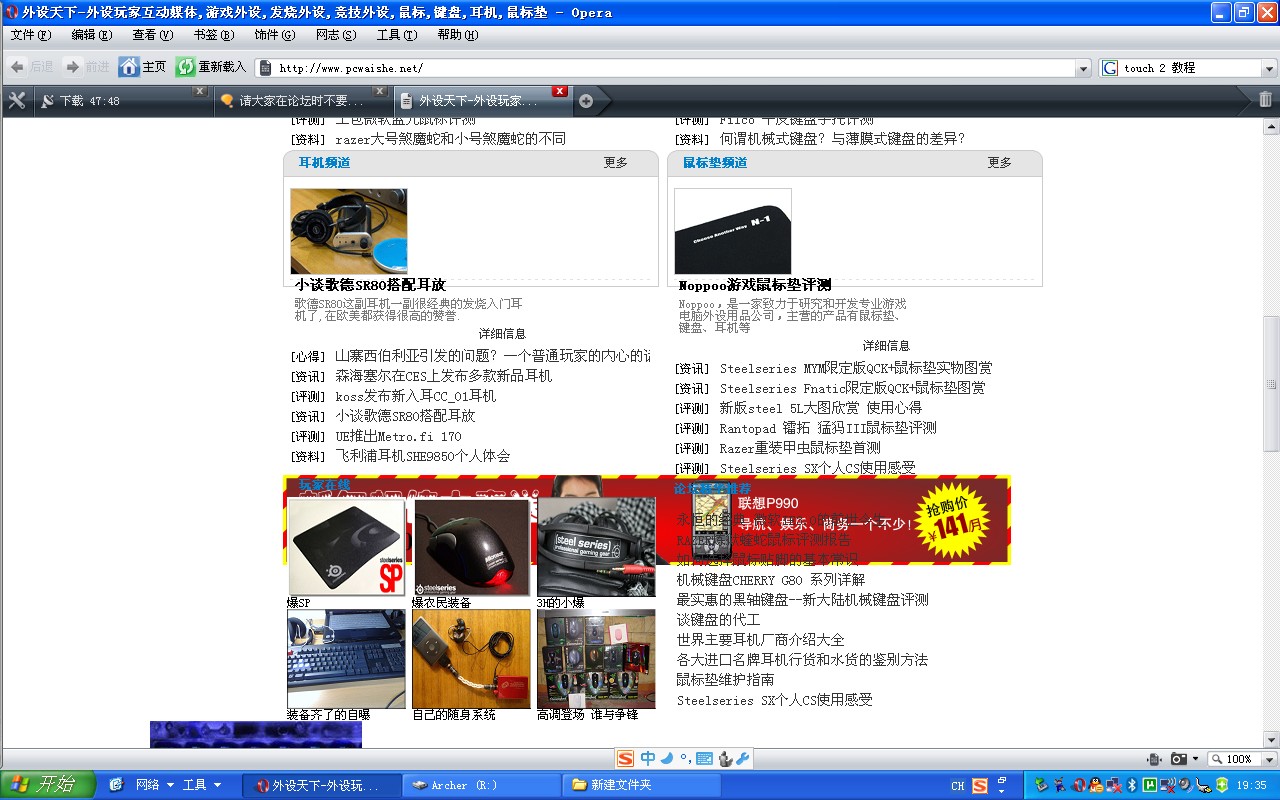Open the closed tabs trash can
This screenshot has width=1280, height=800.
click(x=1265, y=100)
